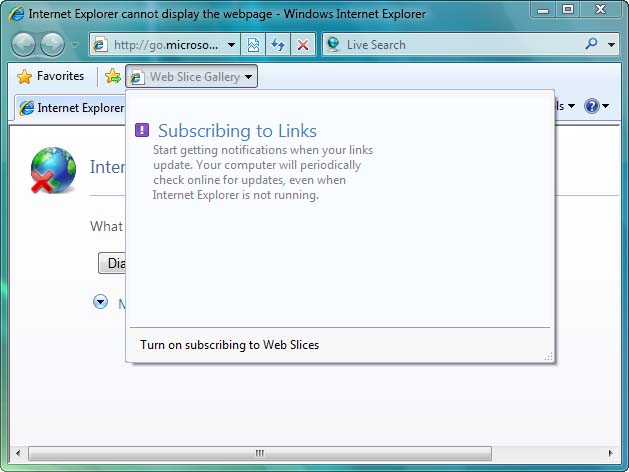Select the Internet Explorer cannot display tab
The width and height of the screenshot is (629, 472).
pyautogui.click(x=70, y=108)
